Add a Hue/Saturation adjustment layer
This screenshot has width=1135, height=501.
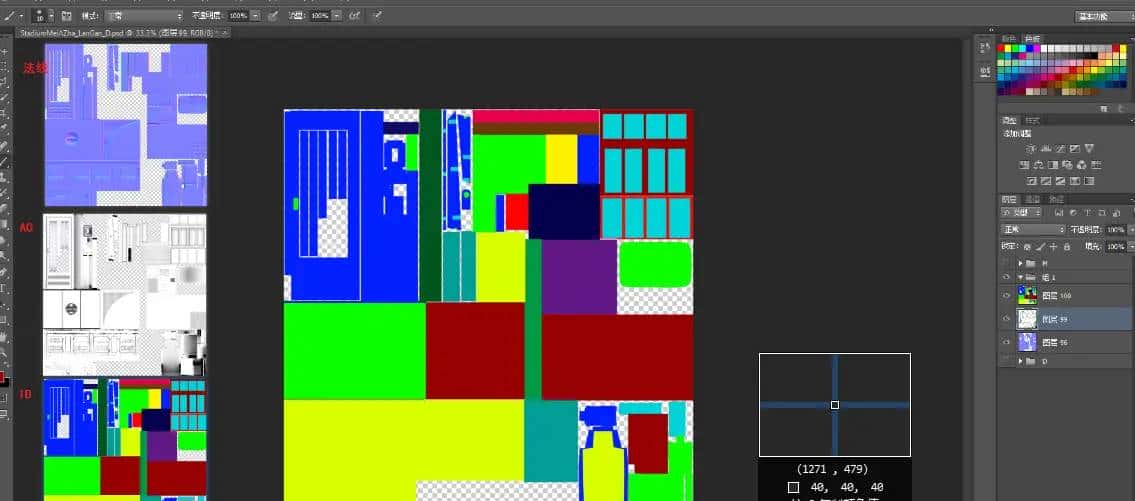(1024, 164)
